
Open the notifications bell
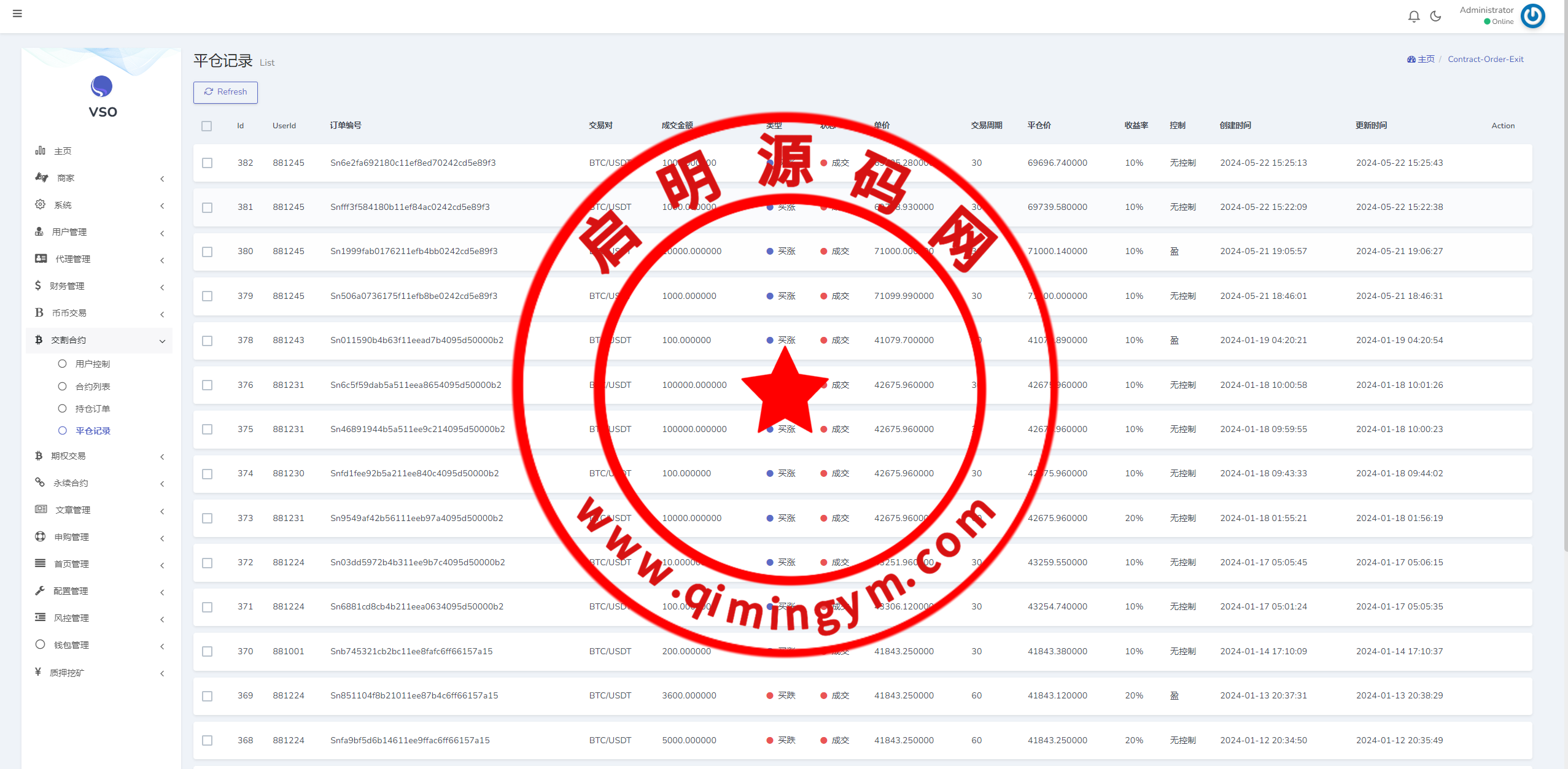click(x=1413, y=17)
